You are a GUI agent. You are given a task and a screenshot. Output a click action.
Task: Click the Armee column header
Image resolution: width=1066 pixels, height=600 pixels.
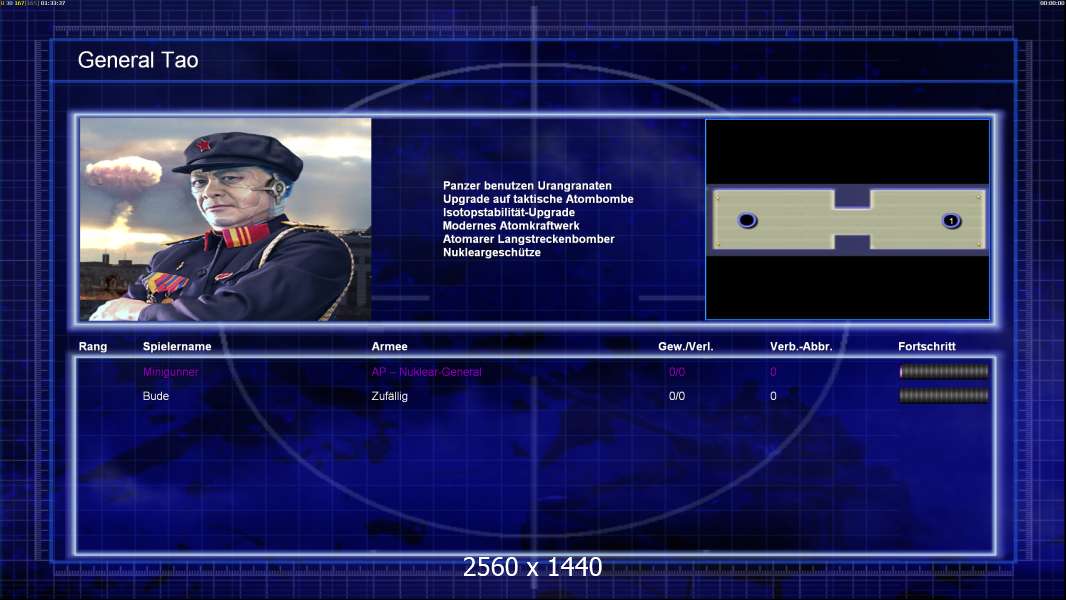point(389,347)
